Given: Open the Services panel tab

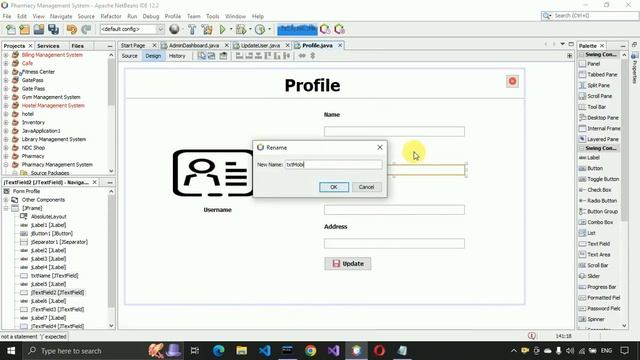Looking at the screenshot, I should pos(48,46).
